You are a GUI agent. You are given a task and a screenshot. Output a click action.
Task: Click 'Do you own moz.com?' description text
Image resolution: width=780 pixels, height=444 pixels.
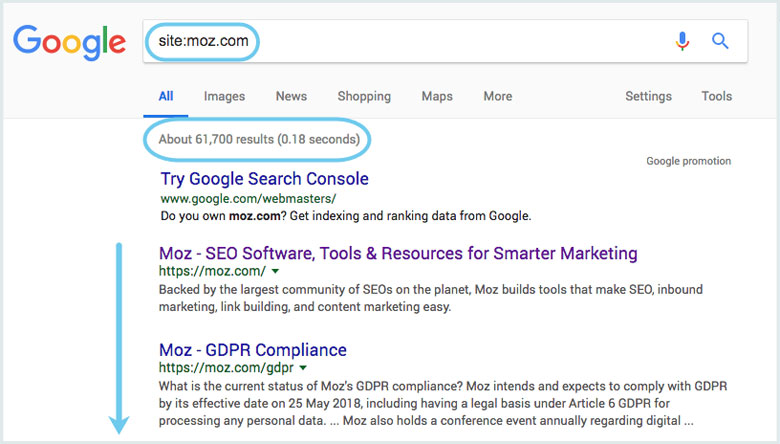click(346, 216)
